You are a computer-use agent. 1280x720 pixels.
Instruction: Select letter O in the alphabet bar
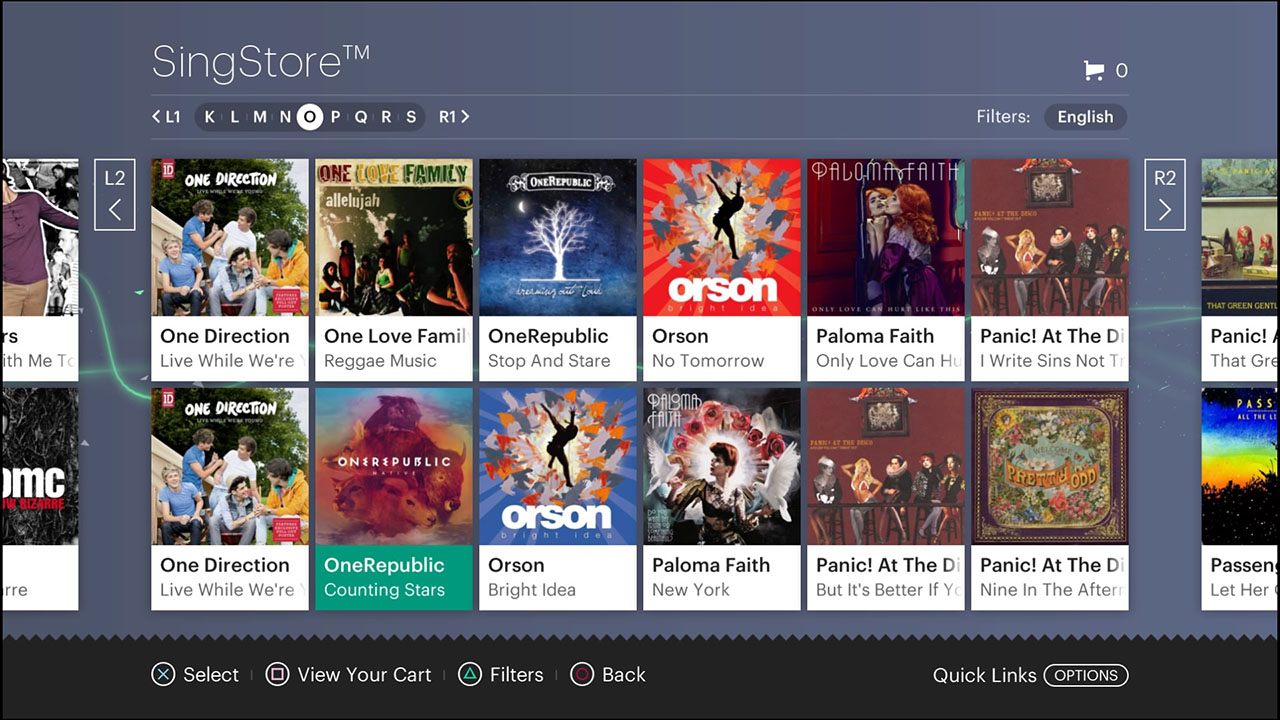coord(310,117)
